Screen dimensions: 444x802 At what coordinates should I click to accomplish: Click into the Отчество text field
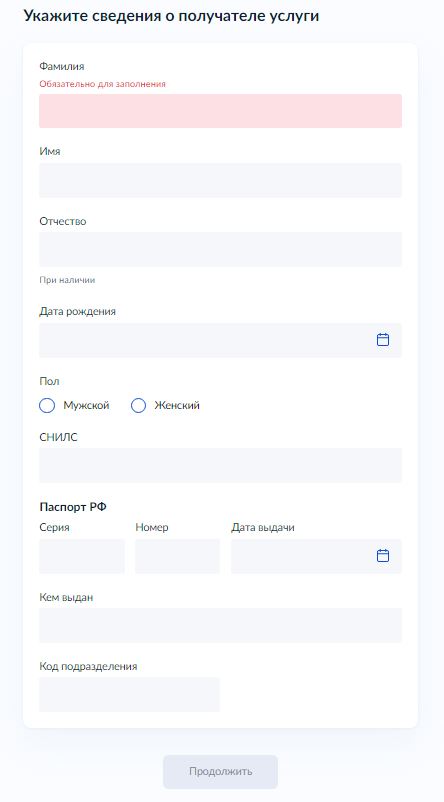(220, 249)
